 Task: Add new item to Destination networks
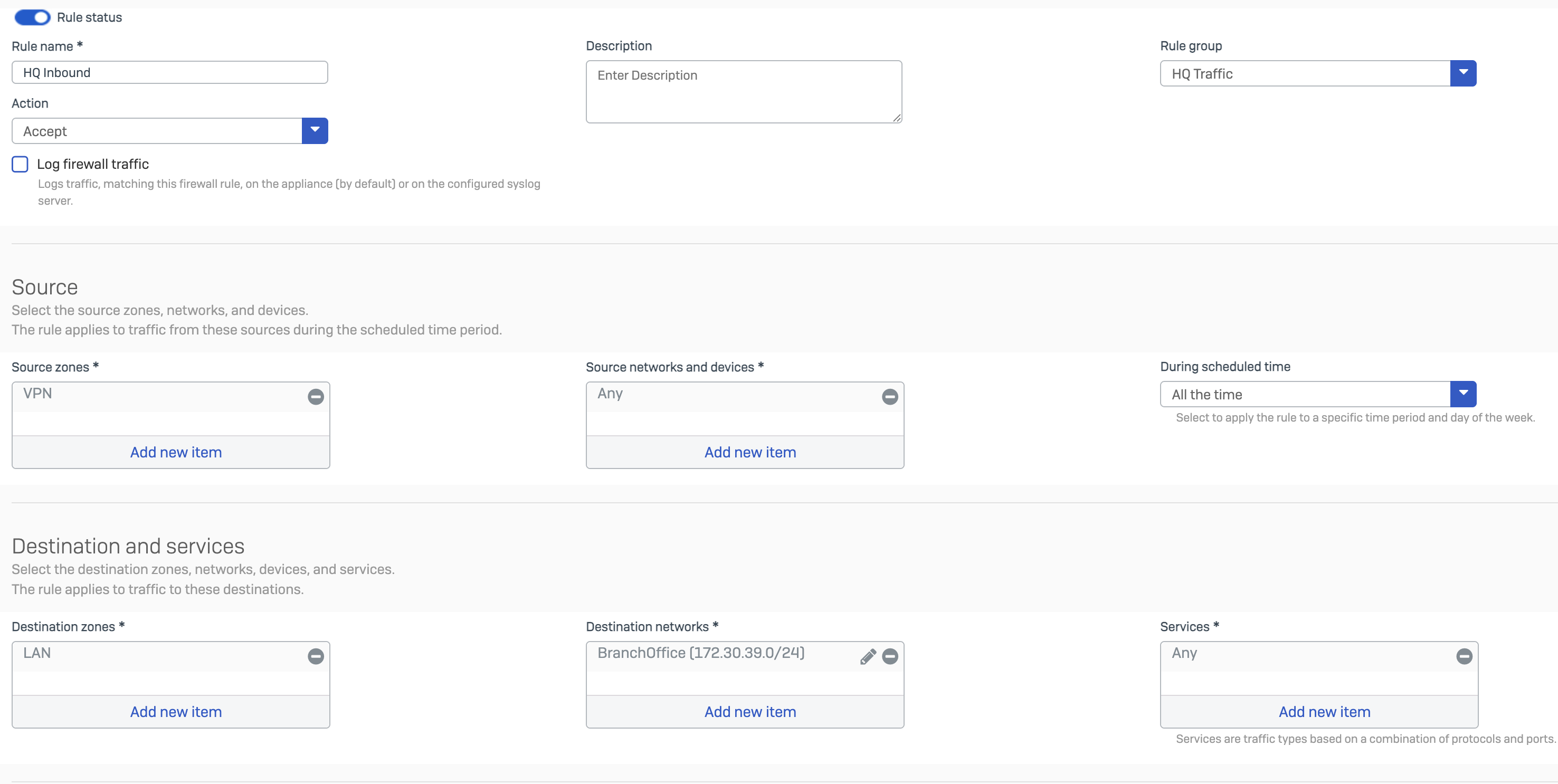click(x=749, y=712)
